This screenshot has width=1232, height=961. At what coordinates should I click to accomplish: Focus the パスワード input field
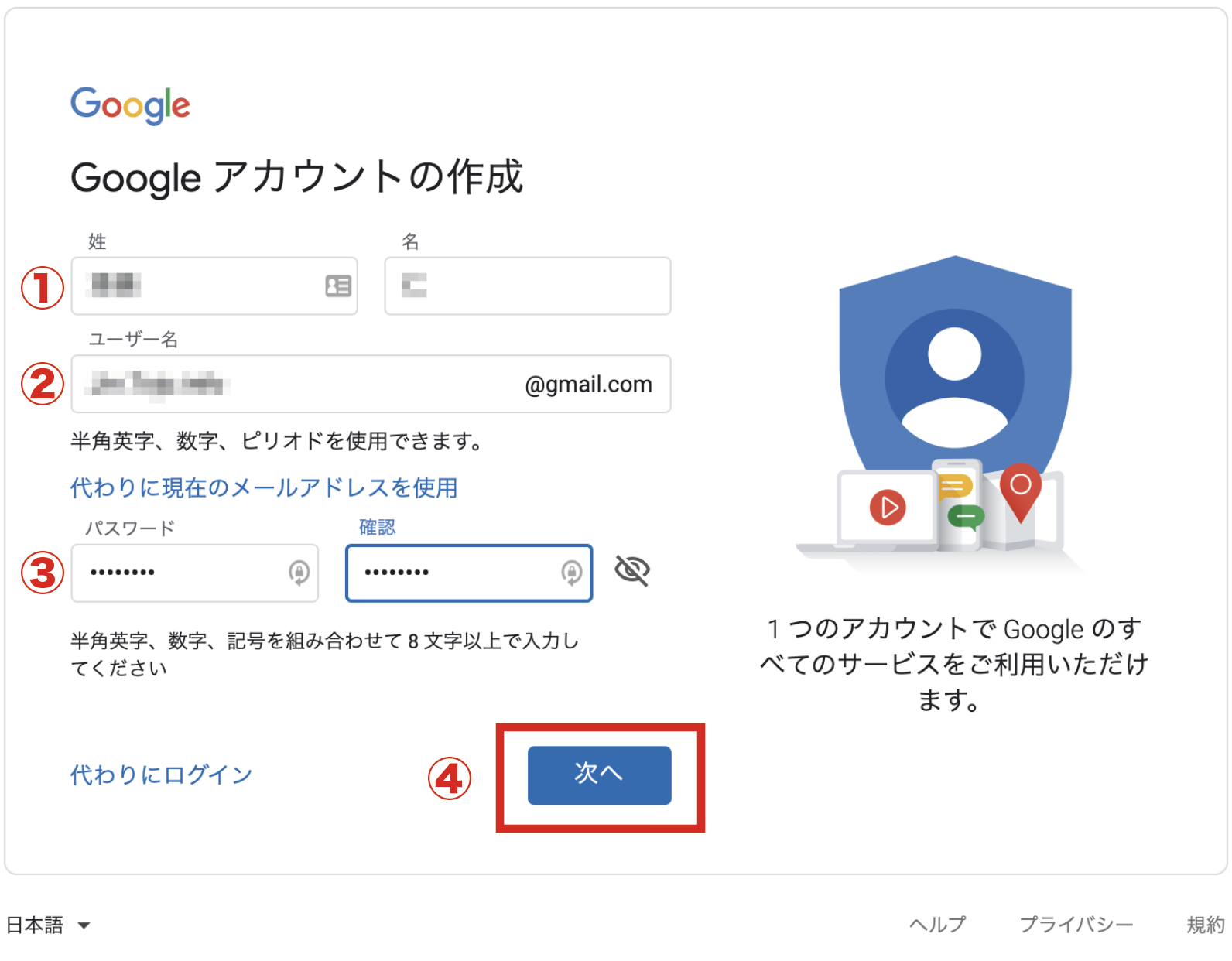(195, 573)
